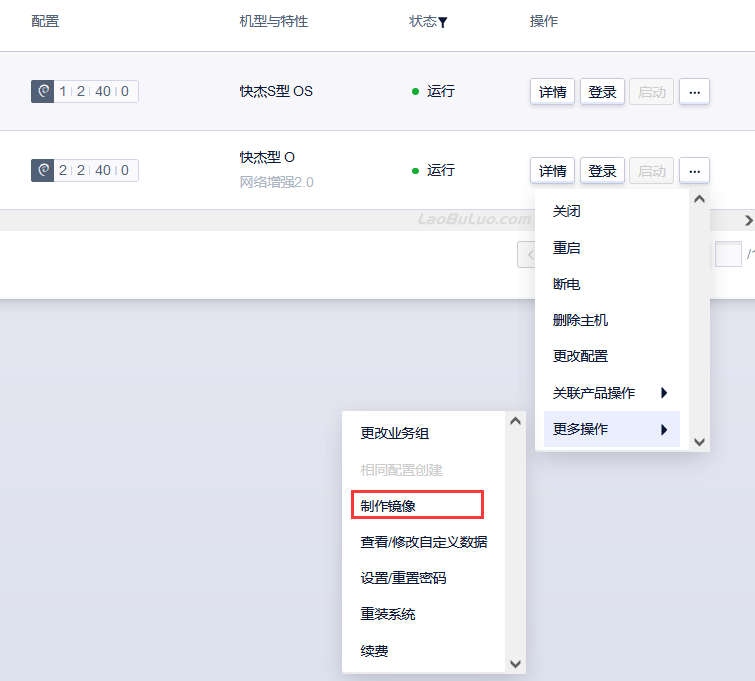Image resolution: width=755 pixels, height=681 pixels.
Task: Choose 断电 in the actions menu
Action: [612, 284]
